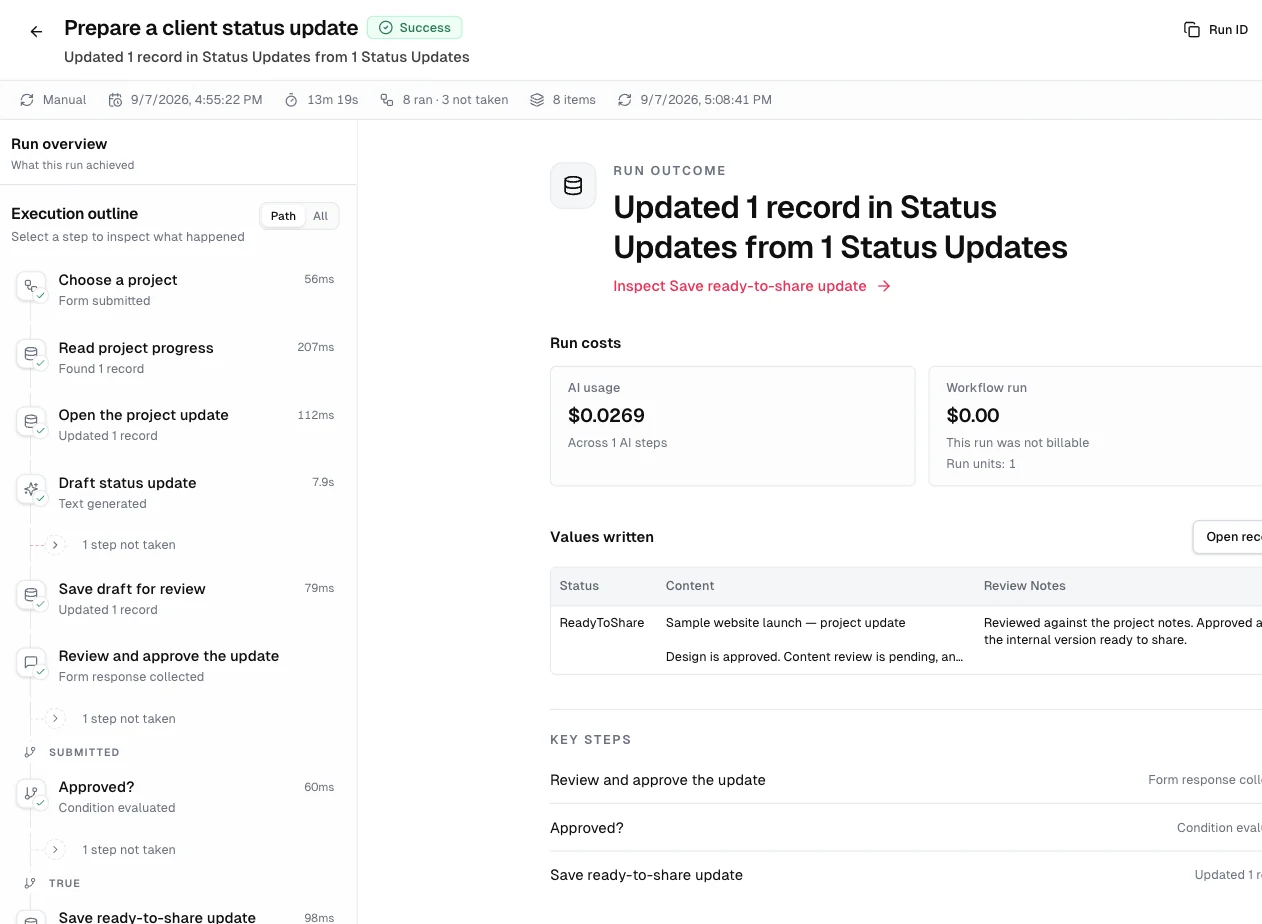
Task: Click the Open record button
Action: 1228,537
